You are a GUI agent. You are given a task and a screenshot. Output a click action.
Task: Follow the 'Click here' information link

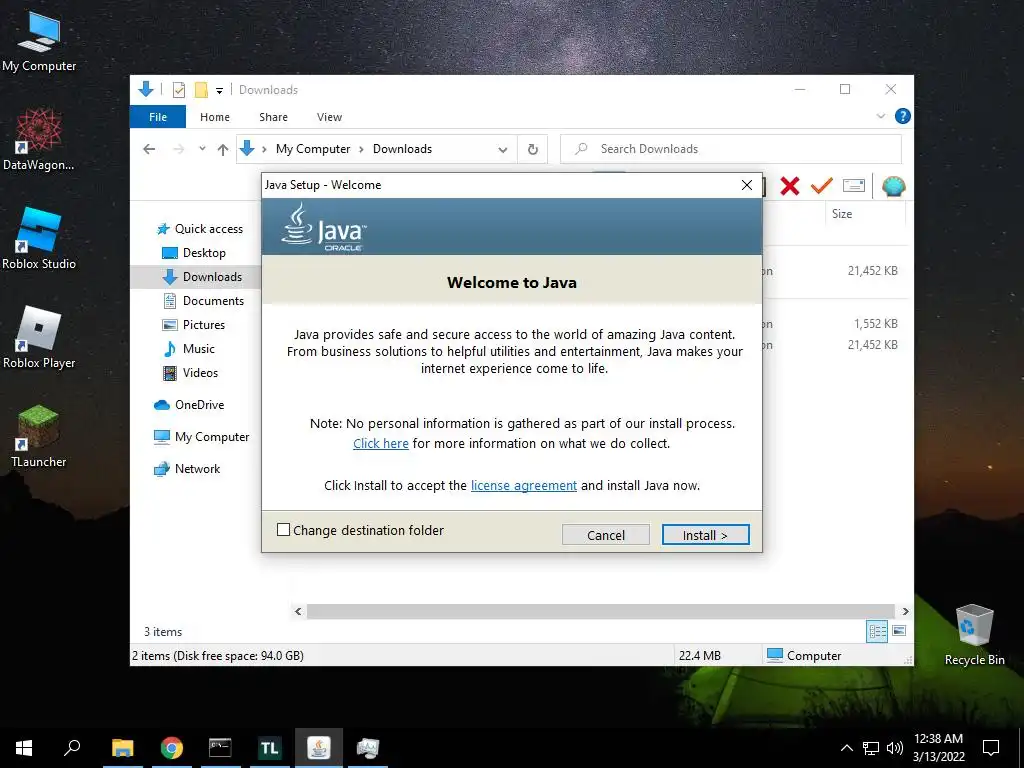click(381, 443)
